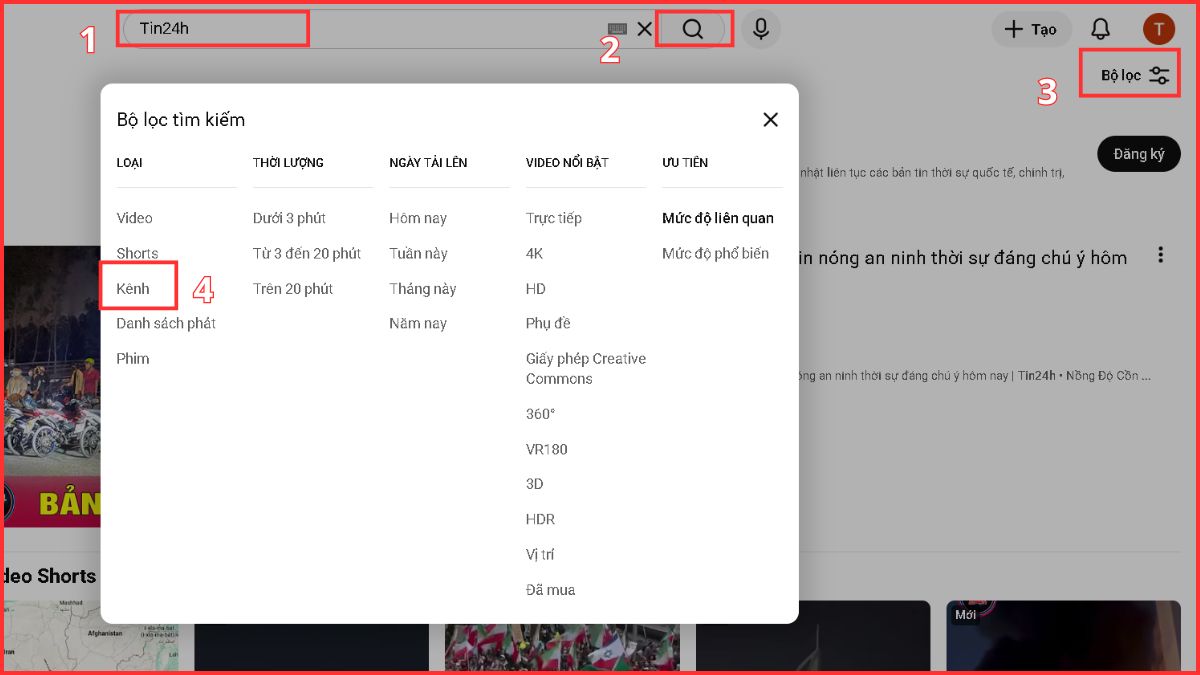Choose Phim from the Loại list
Image resolution: width=1200 pixels, height=675 pixels.
click(x=131, y=358)
